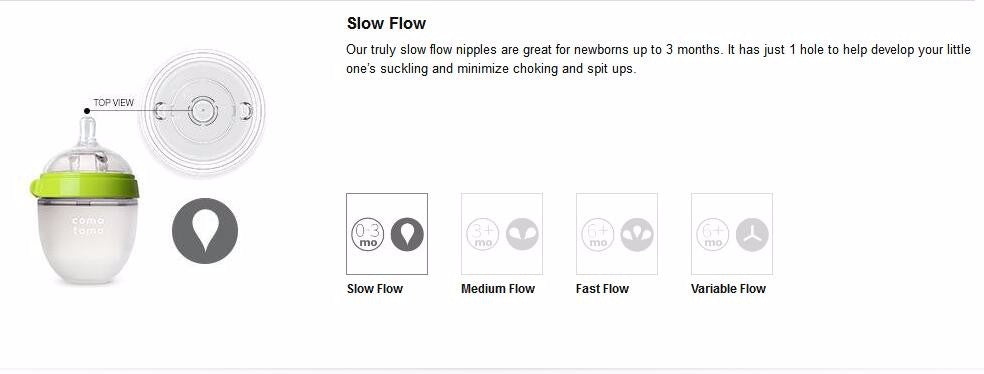Select the Fast Flow nipple box
The width and height of the screenshot is (984, 374).
click(616, 234)
